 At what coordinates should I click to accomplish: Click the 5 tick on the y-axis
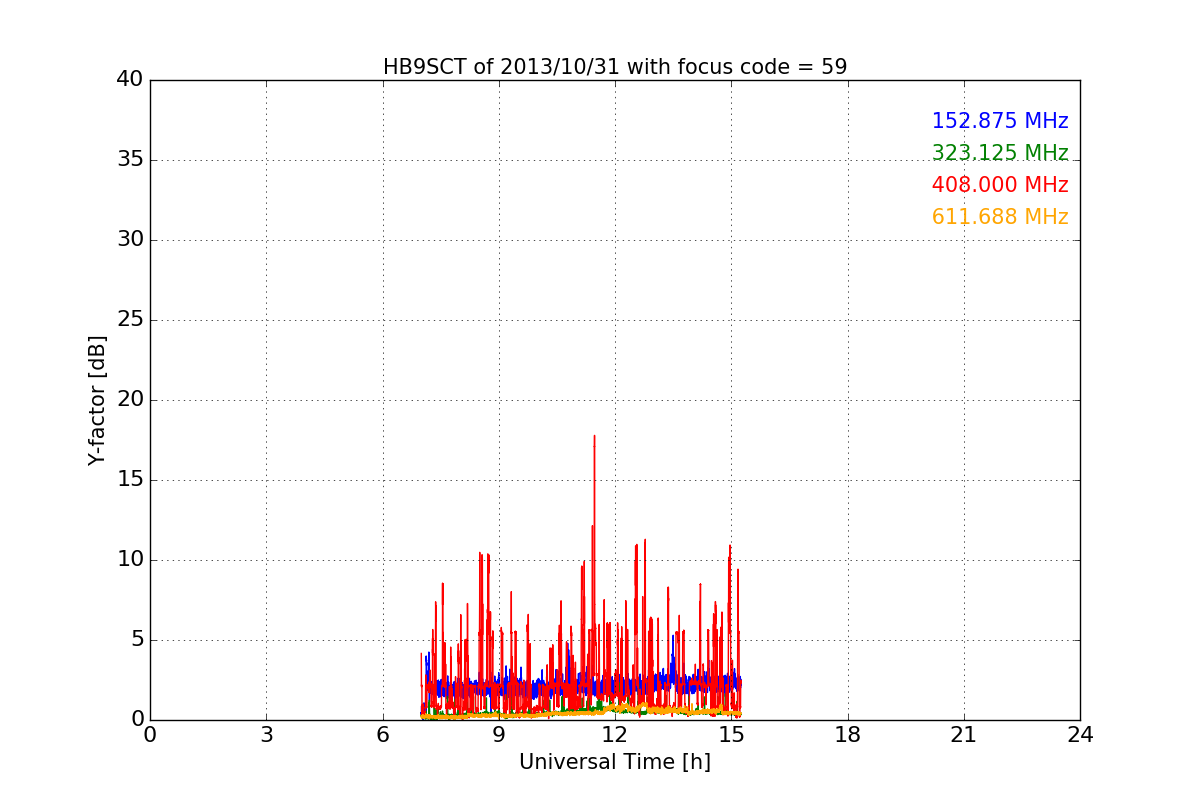pyautogui.click(x=137, y=639)
